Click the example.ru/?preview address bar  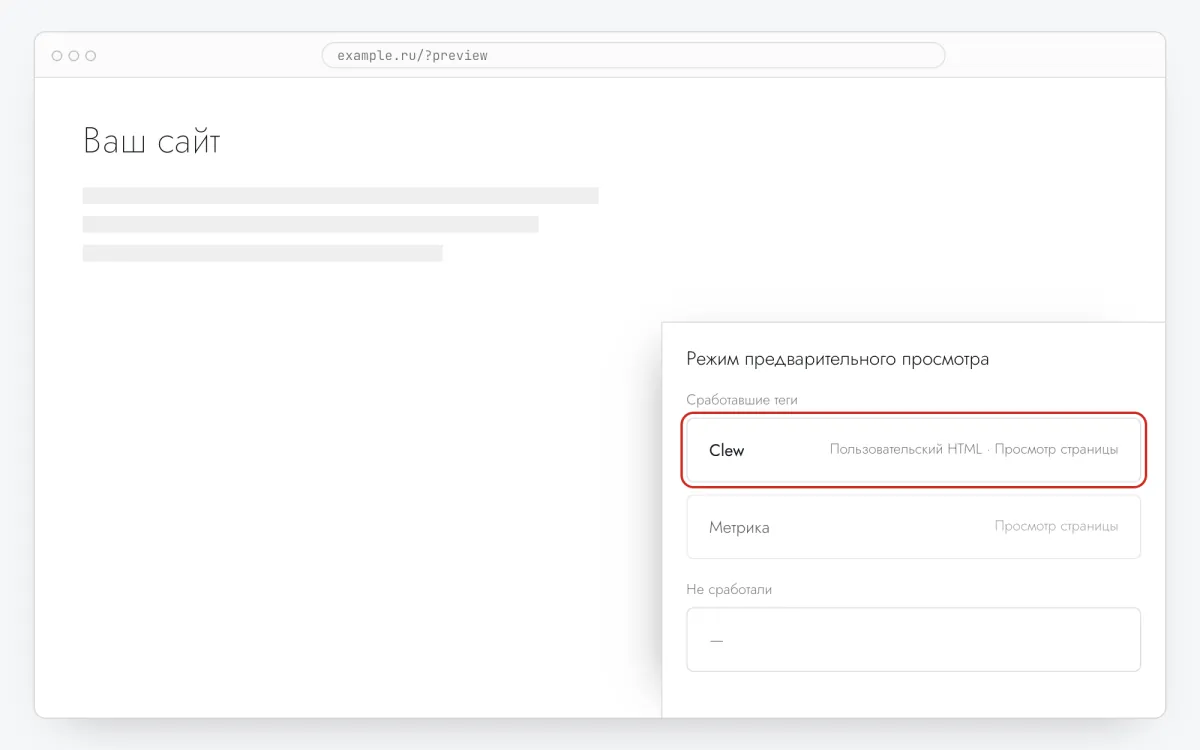(633, 55)
